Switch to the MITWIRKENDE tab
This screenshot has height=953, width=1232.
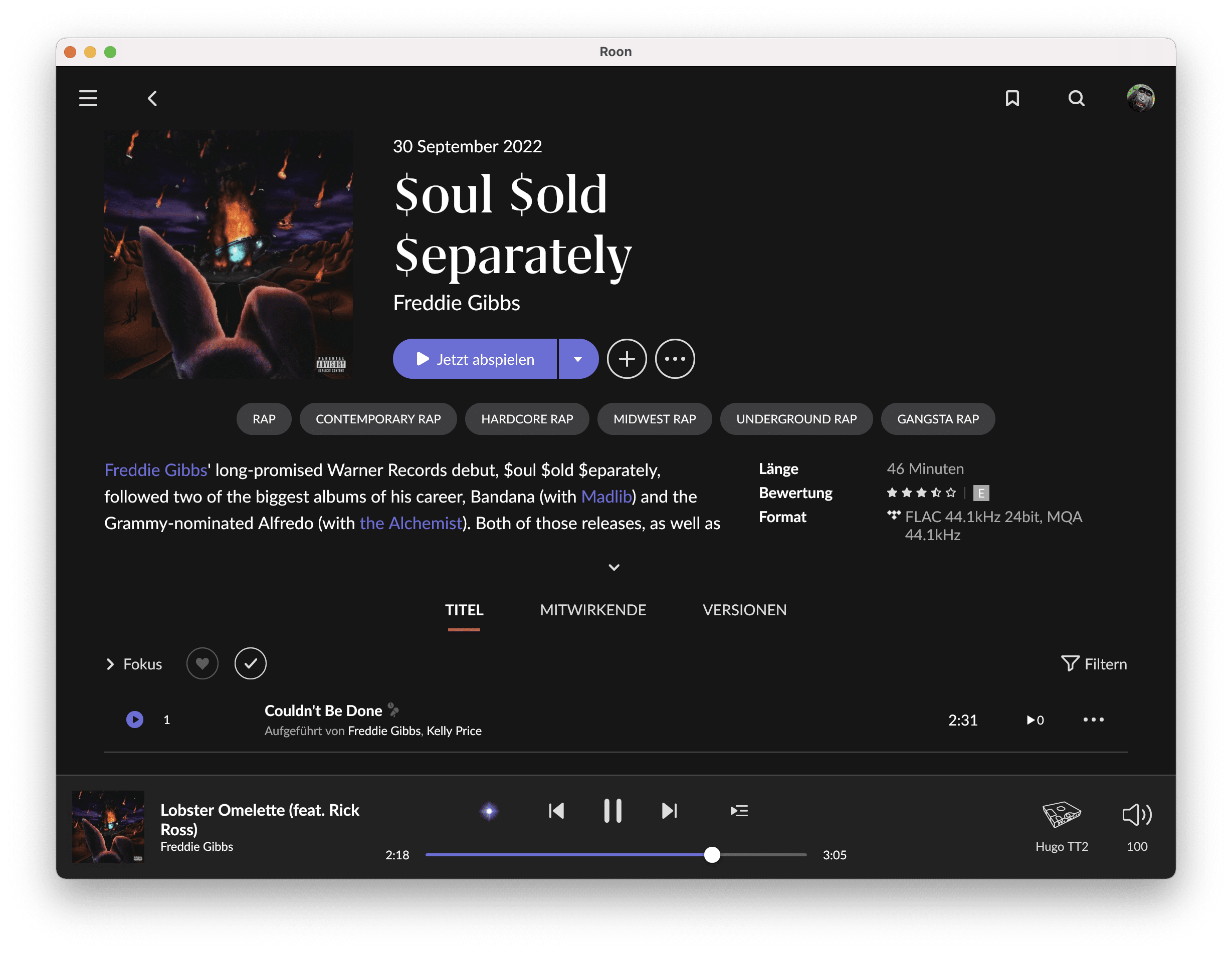click(593, 610)
